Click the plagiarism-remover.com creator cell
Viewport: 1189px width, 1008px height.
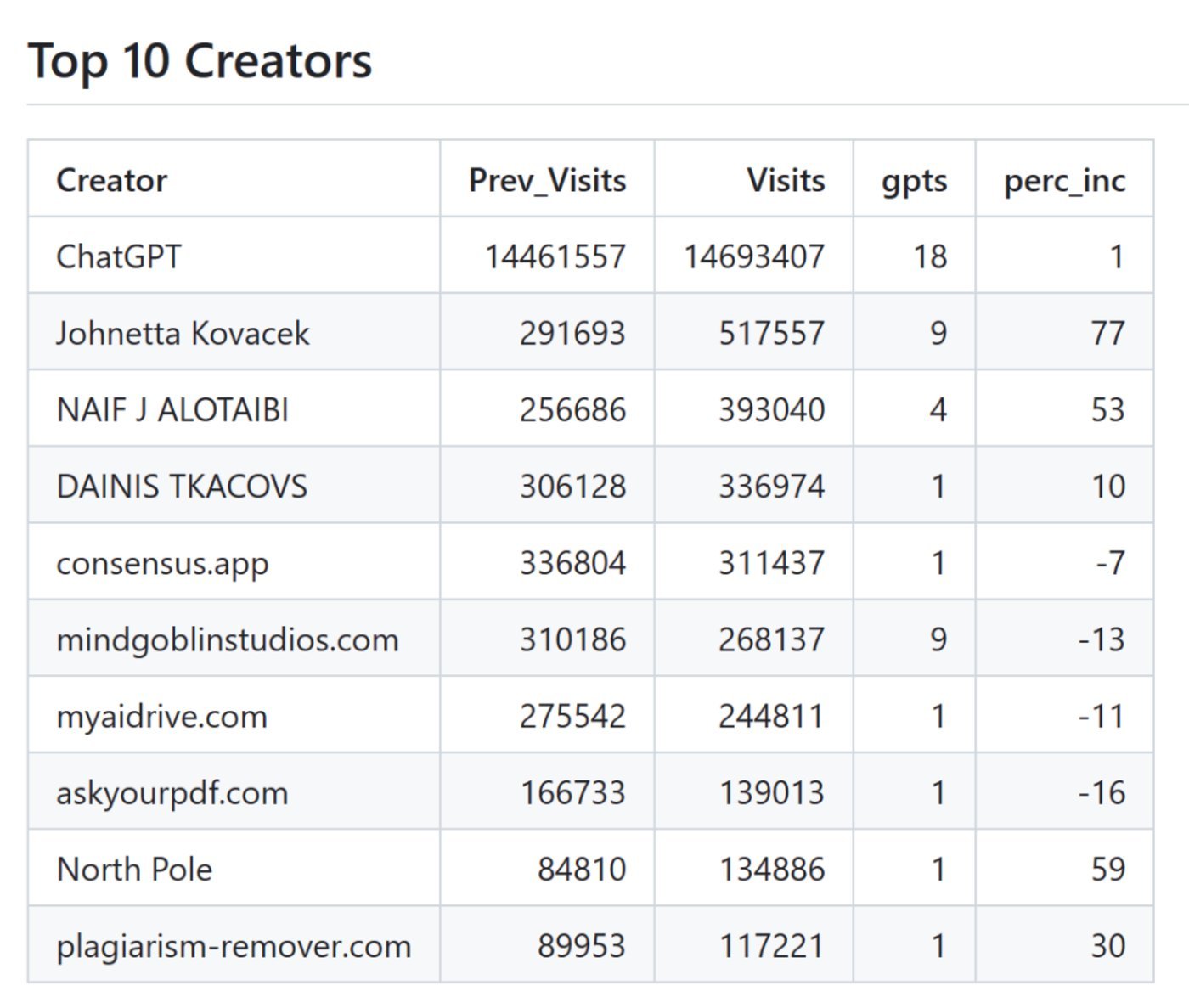coord(234,945)
